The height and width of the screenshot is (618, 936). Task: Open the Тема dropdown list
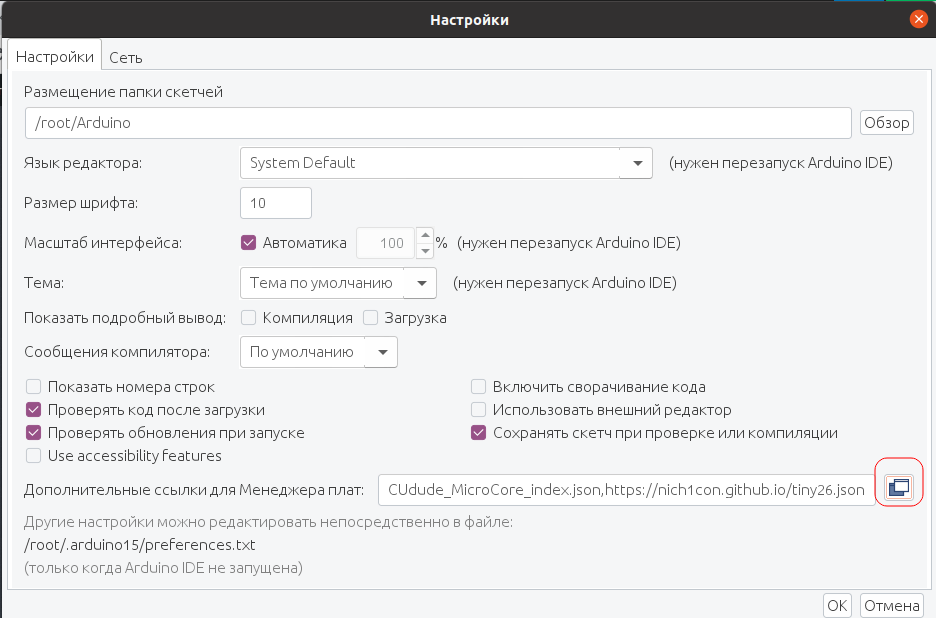420,283
